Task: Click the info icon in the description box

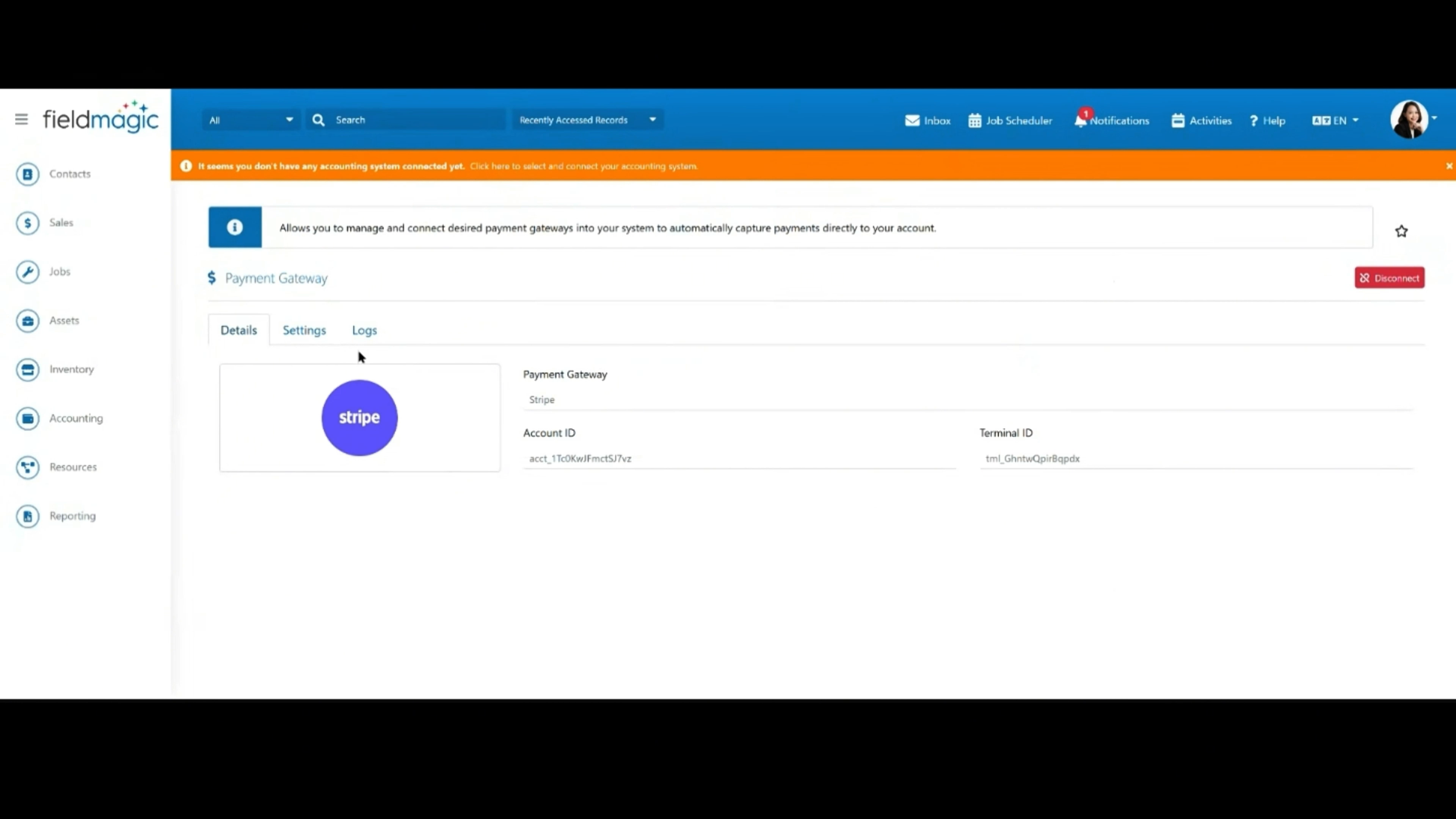Action: click(x=235, y=227)
